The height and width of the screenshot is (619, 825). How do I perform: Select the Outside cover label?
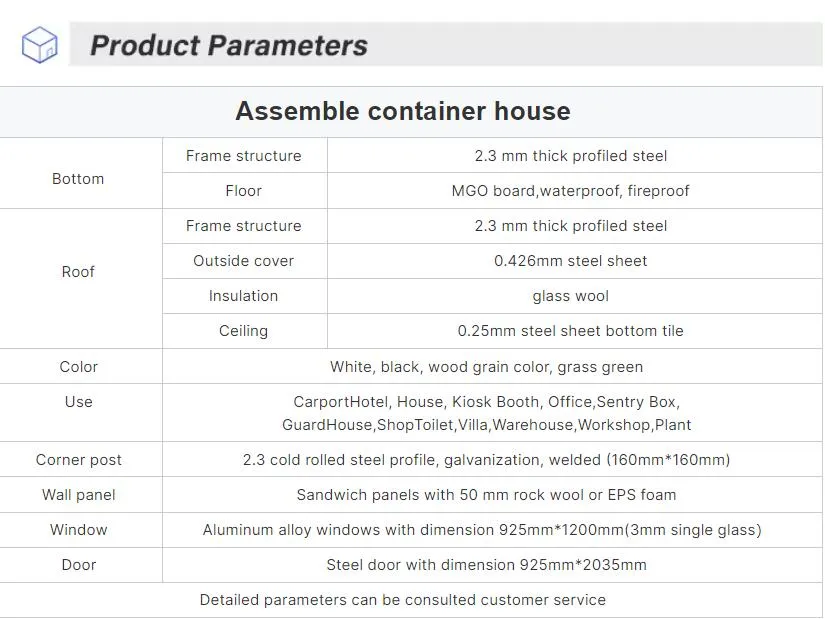click(x=243, y=261)
